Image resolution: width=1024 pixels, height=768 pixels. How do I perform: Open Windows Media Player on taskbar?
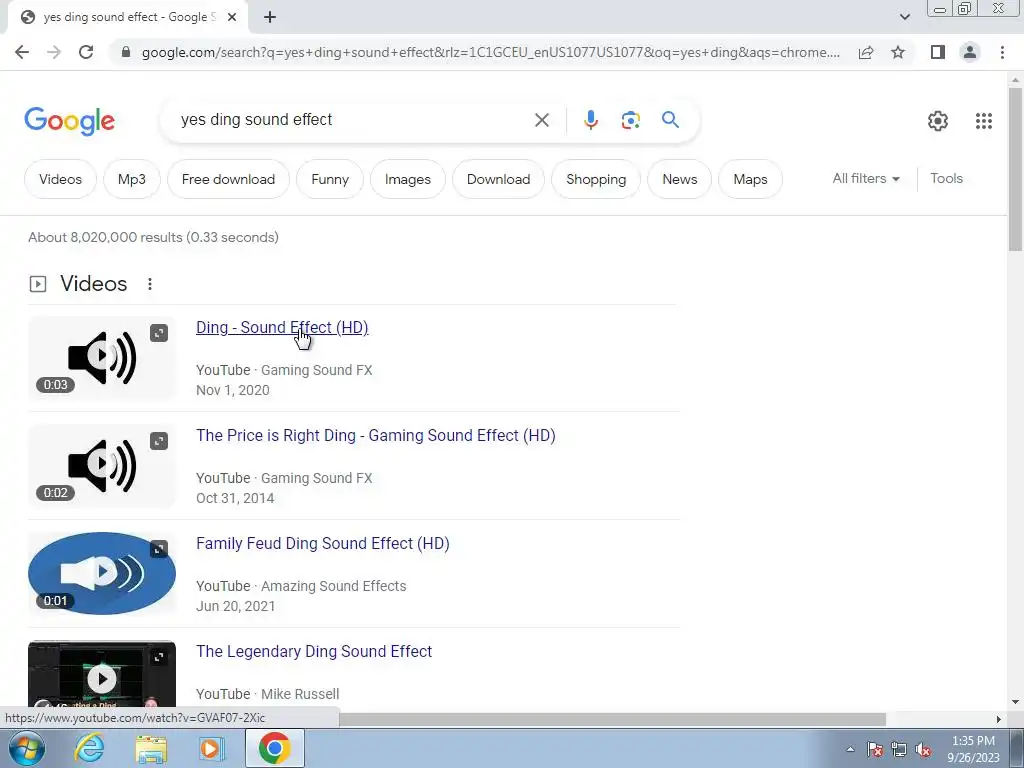point(211,748)
